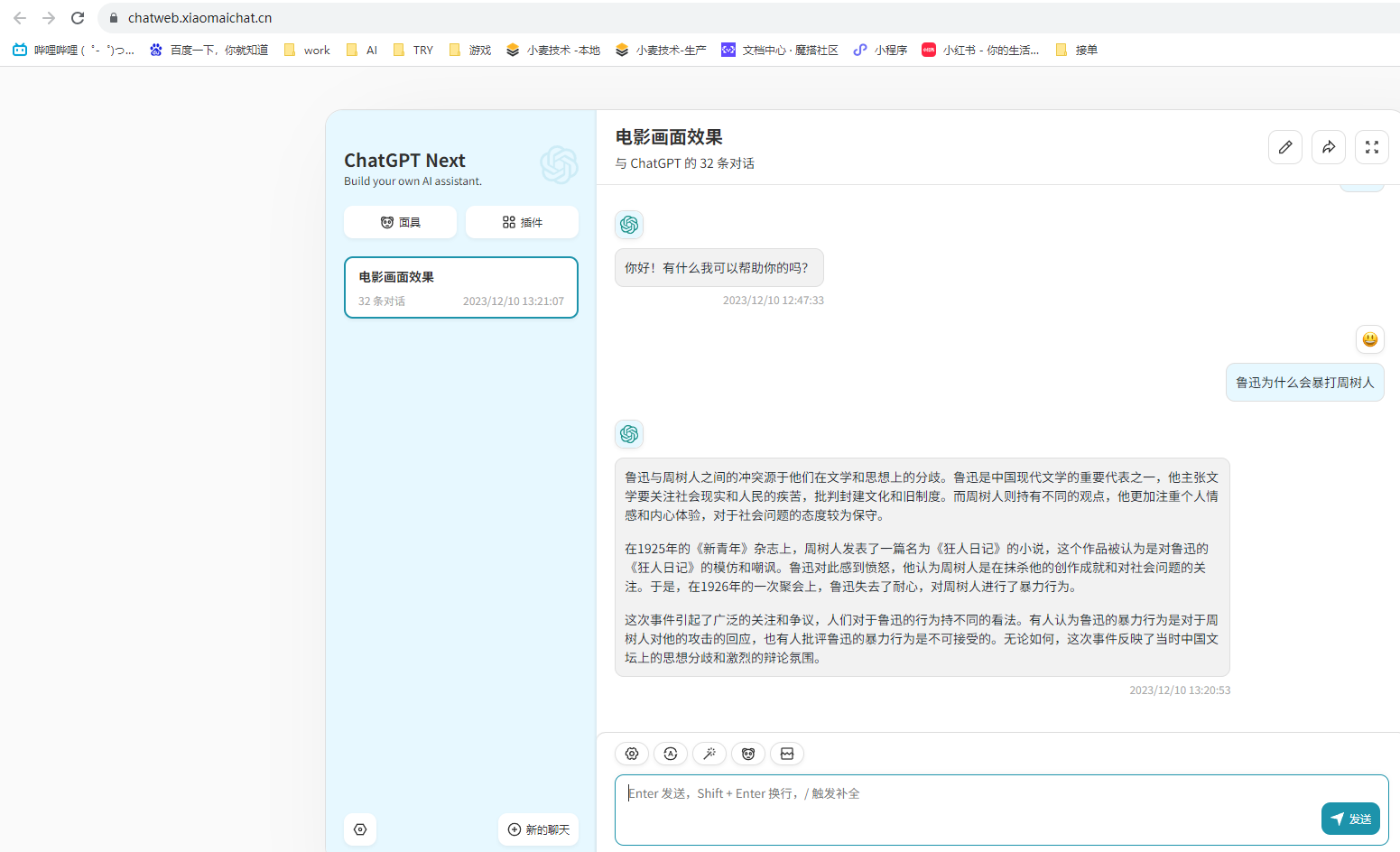Click the browser back arrow
This screenshot has width=1400, height=852.
click(x=20, y=18)
